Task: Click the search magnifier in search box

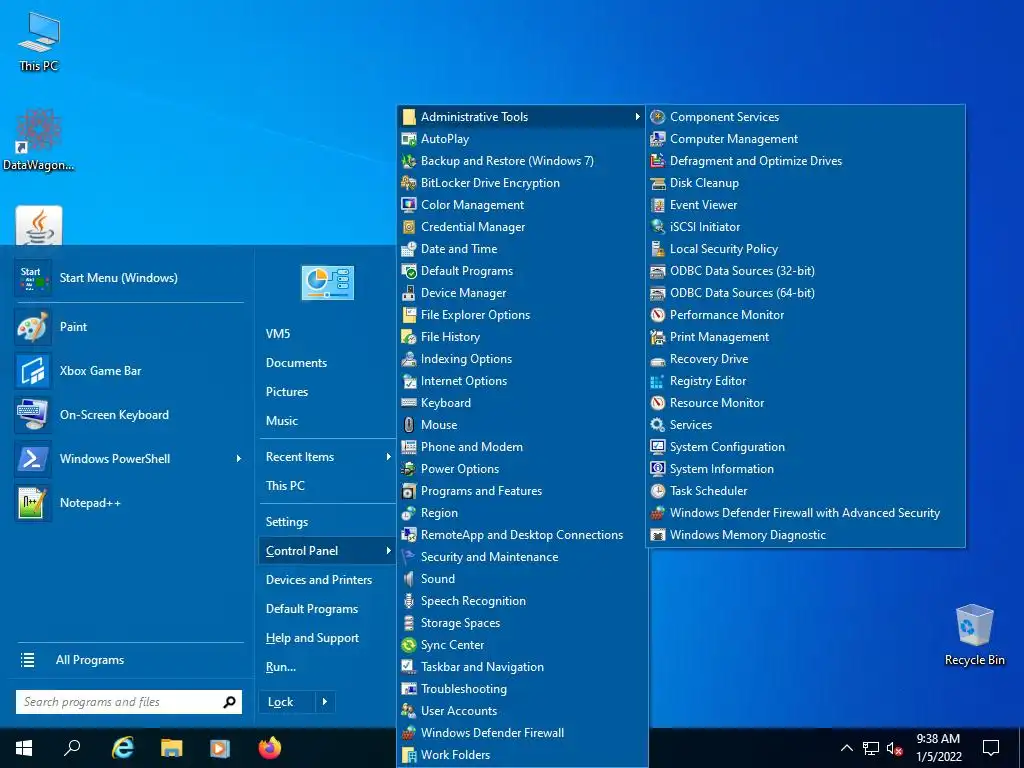Action: point(229,702)
